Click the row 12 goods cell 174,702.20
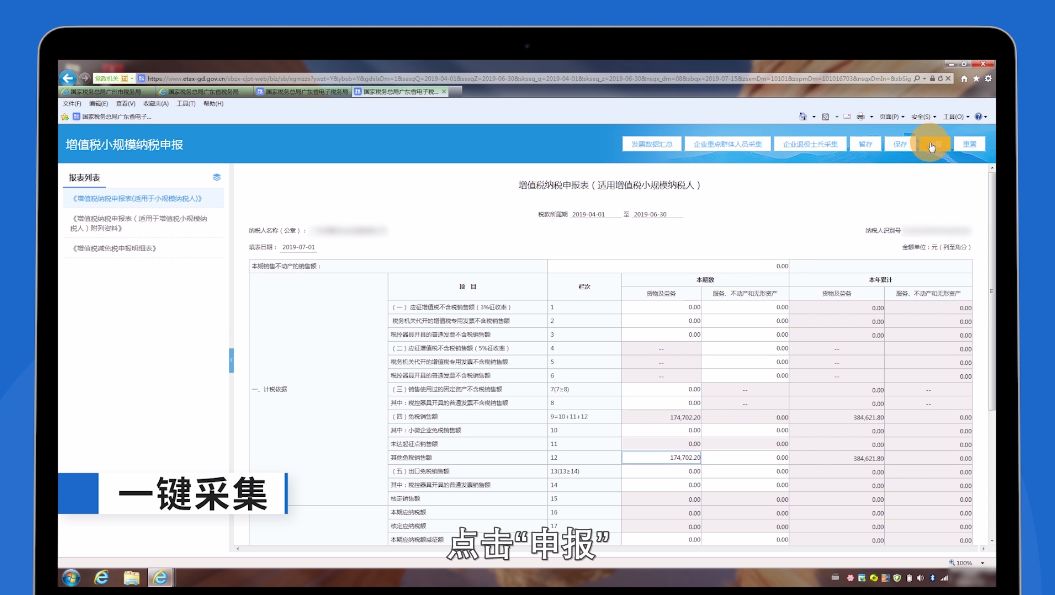 [661, 458]
